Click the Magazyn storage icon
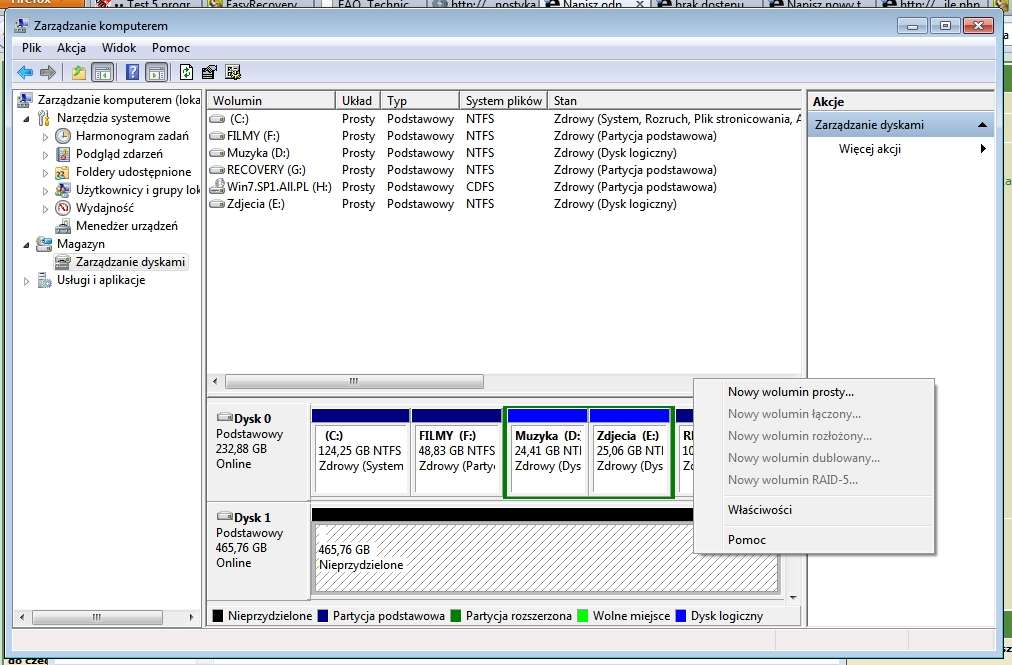This screenshot has height=665, width=1012. tap(44, 244)
